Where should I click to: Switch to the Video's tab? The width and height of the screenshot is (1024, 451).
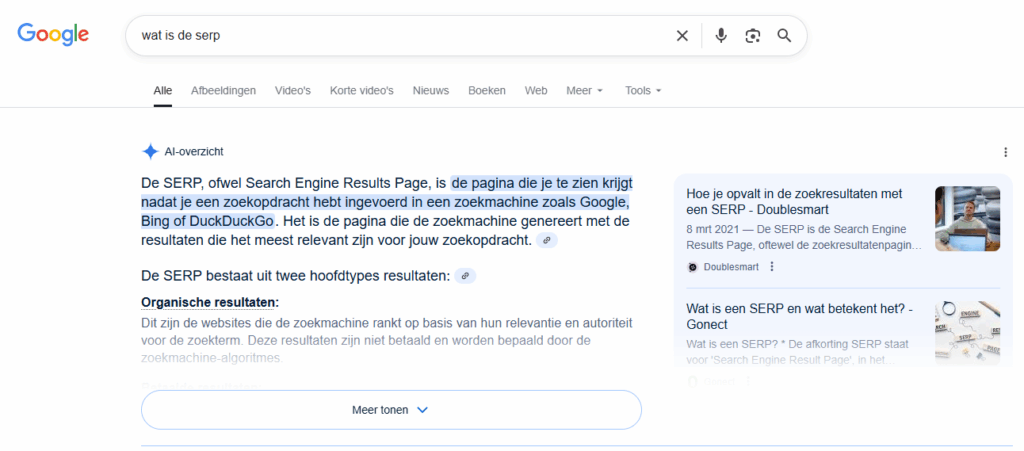(x=293, y=91)
